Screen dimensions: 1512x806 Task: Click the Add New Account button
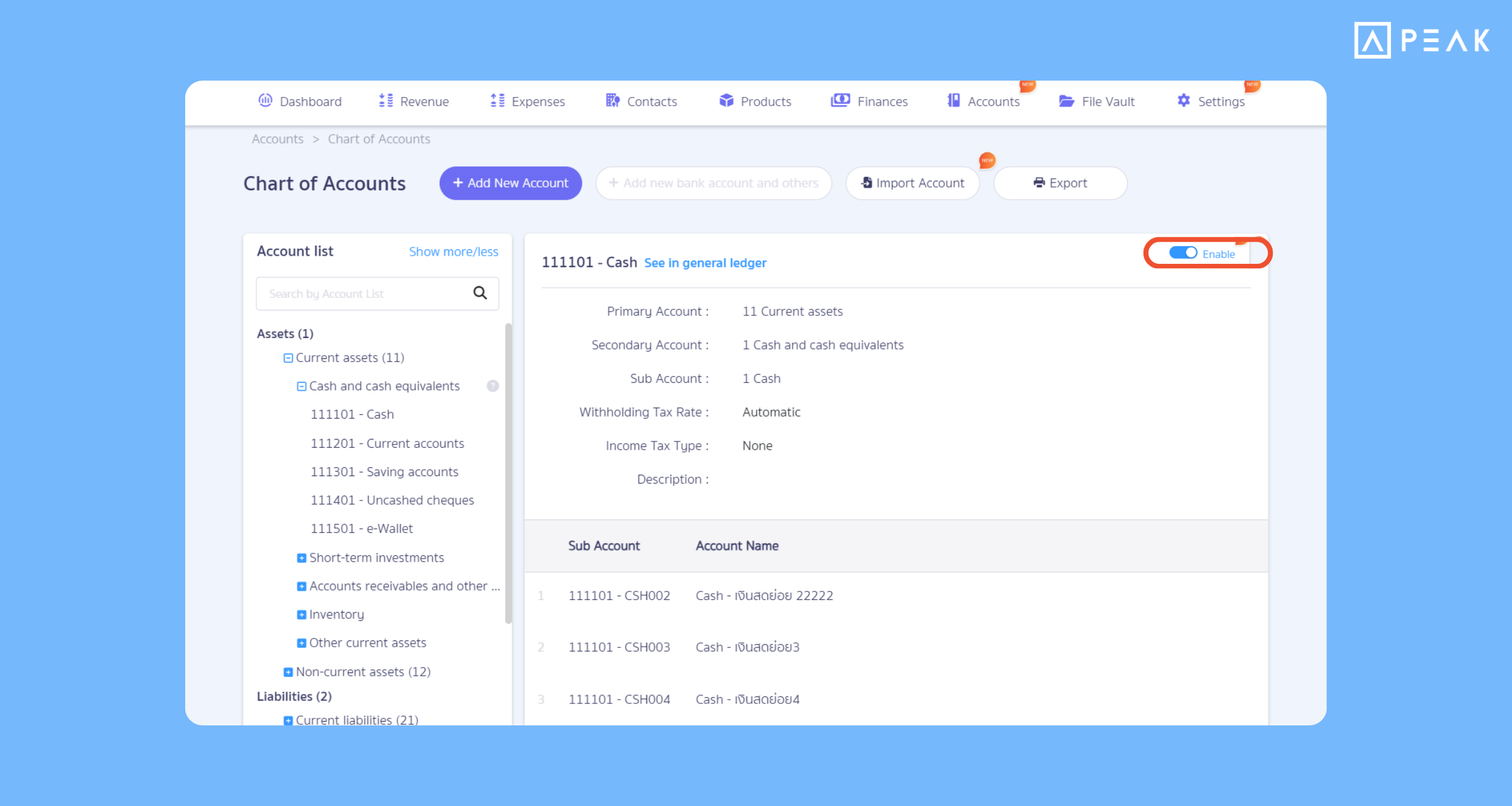(x=510, y=183)
